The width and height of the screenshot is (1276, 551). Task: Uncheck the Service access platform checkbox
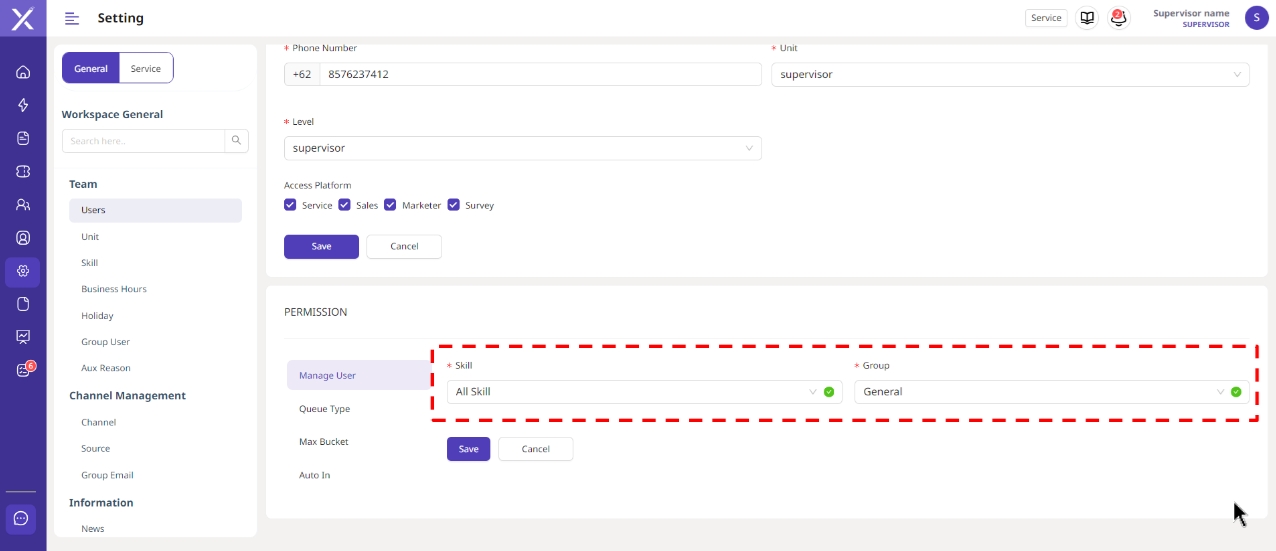290,205
